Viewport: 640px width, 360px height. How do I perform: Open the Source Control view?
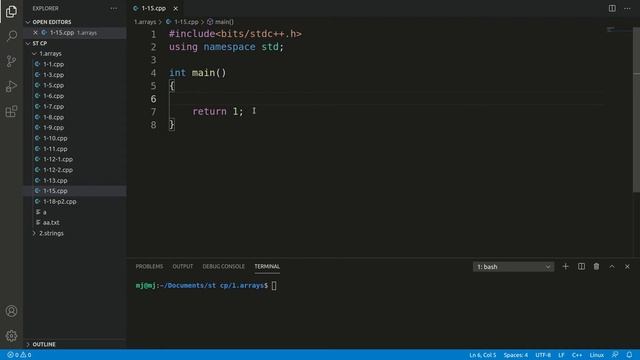11,61
